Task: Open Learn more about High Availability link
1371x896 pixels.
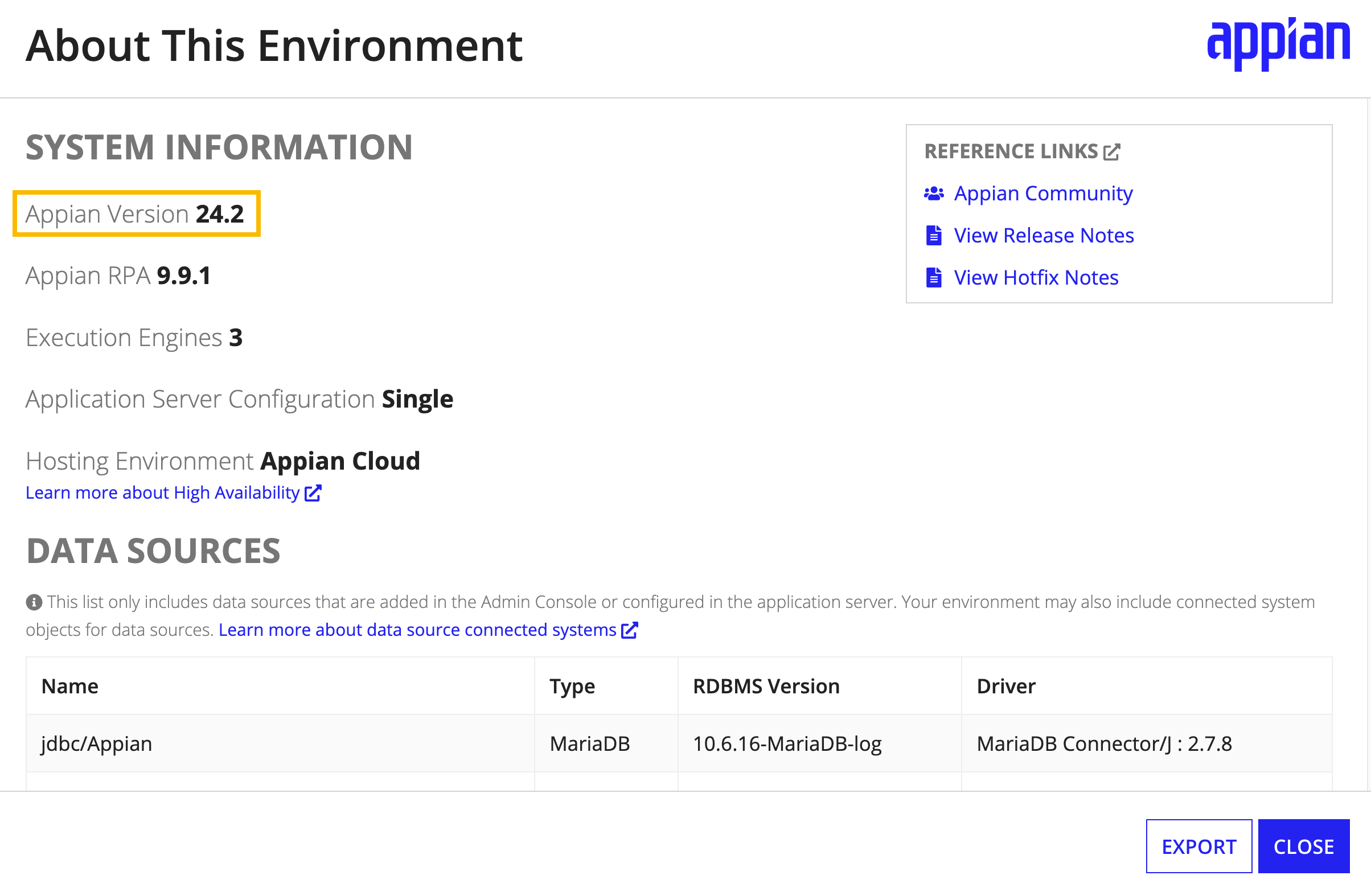Action: (162, 494)
